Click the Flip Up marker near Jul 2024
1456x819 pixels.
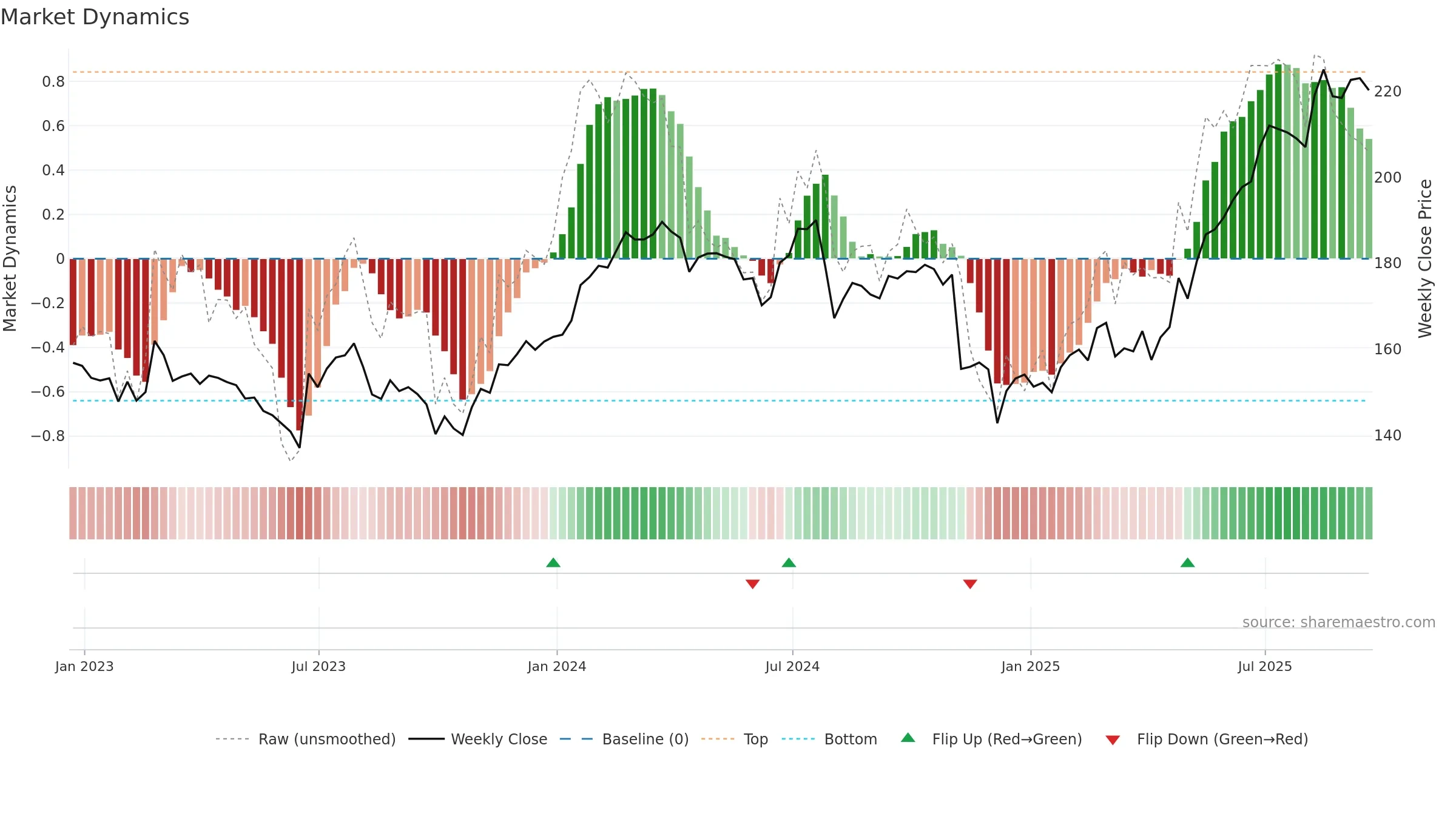coord(789,562)
